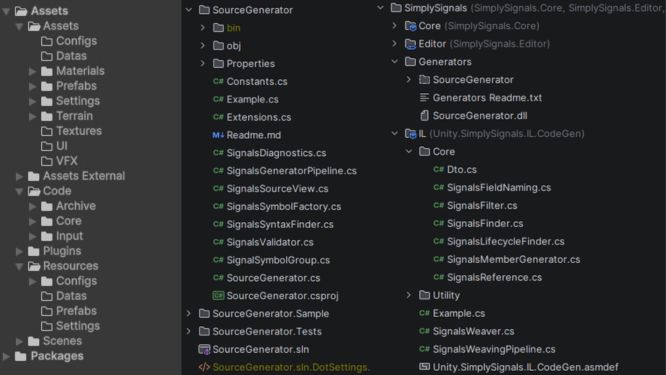The height and width of the screenshot is (375, 666).
Task: Expand the Utility folder chevron
Action: tap(409, 295)
